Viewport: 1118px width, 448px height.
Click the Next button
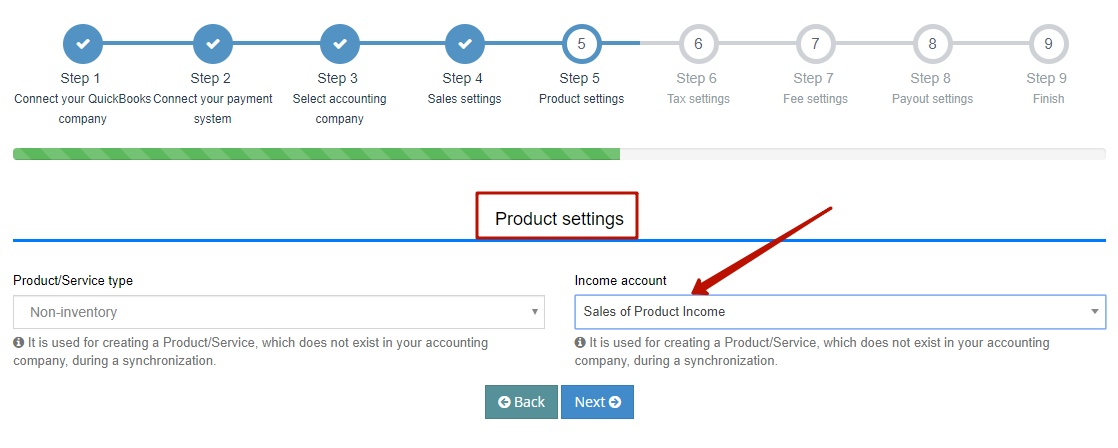(x=598, y=402)
